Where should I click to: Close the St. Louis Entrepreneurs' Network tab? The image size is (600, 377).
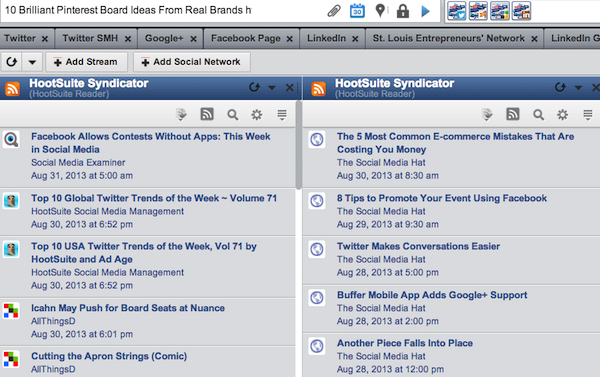pos(535,39)
